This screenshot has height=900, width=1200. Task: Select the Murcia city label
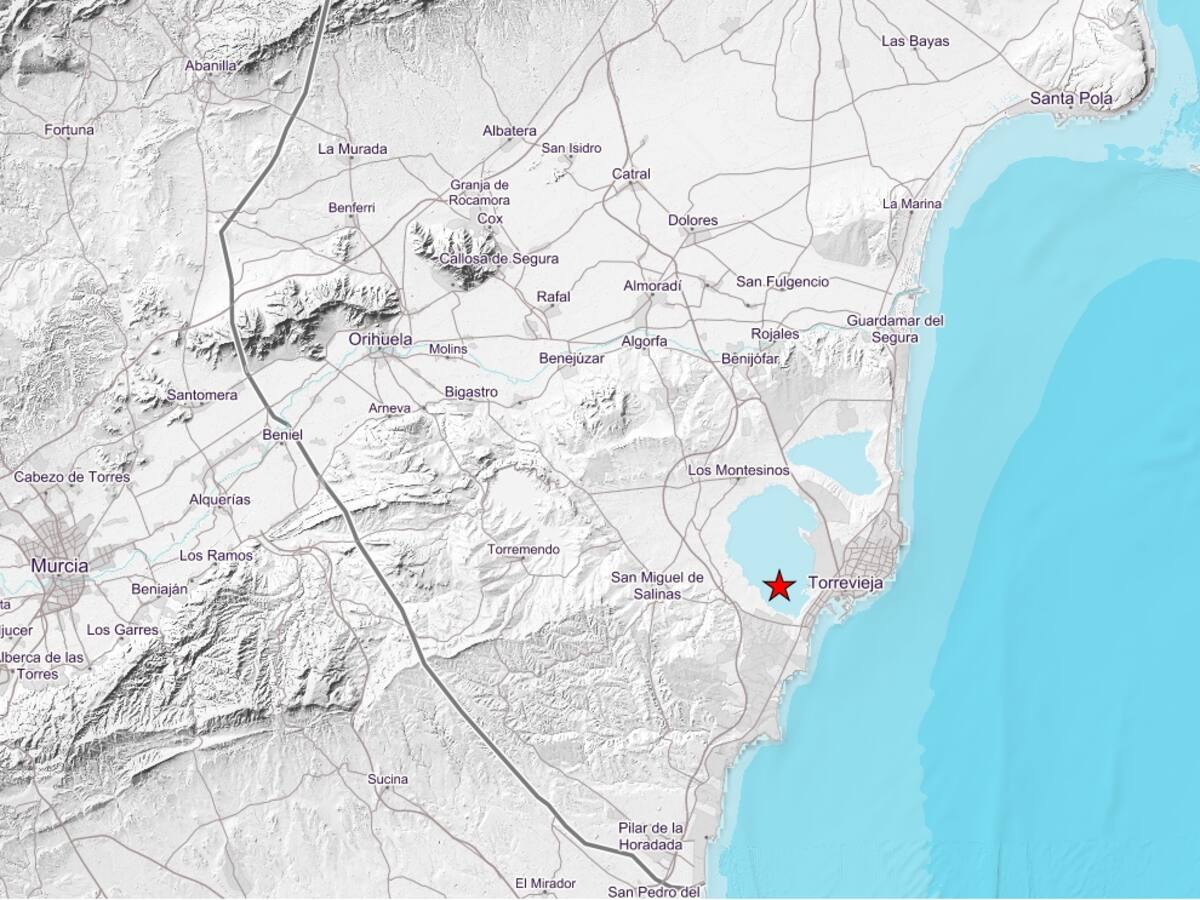click(59, 566)
